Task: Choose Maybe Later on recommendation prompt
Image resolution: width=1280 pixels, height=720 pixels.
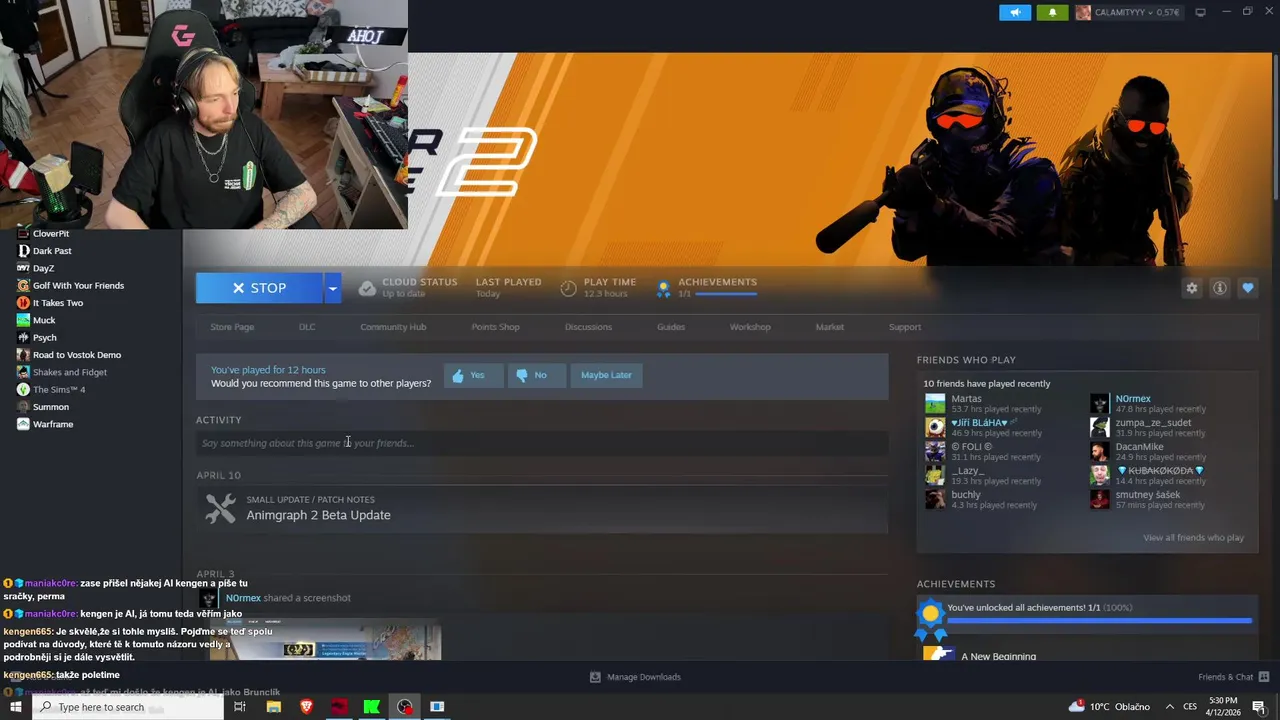Action: pyautogui.click(x=606, y=375)
